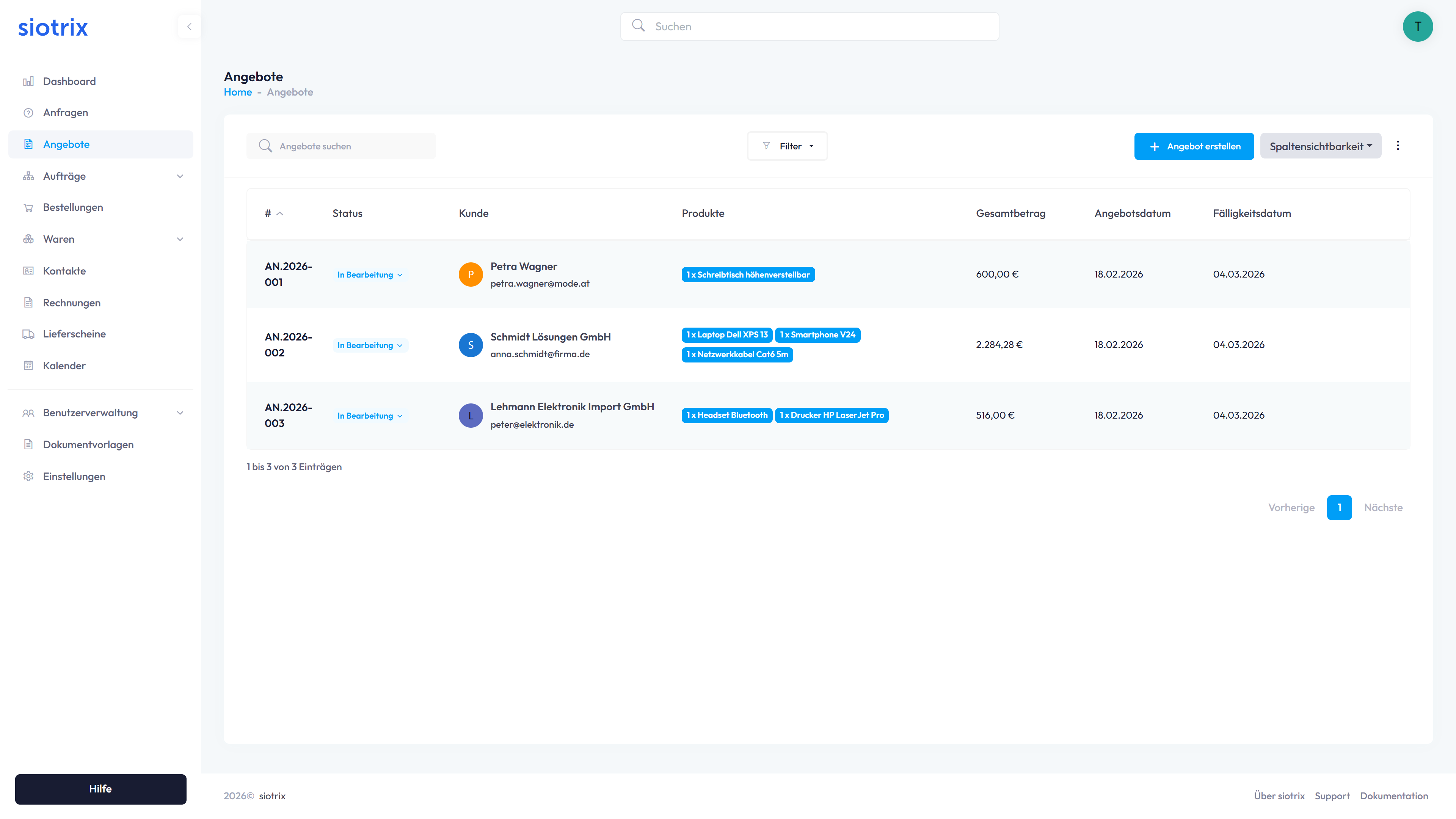Viewport: 1456px width, 819px height.
Task: Open the Filter dropdown
Action: [788, 146]
